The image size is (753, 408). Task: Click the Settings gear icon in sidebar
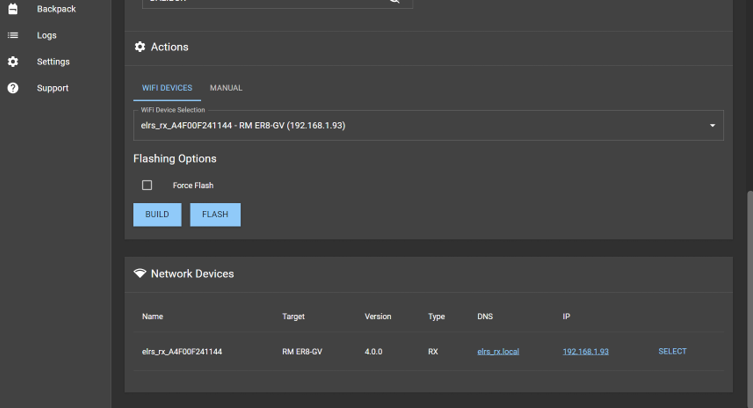point(13,62)
